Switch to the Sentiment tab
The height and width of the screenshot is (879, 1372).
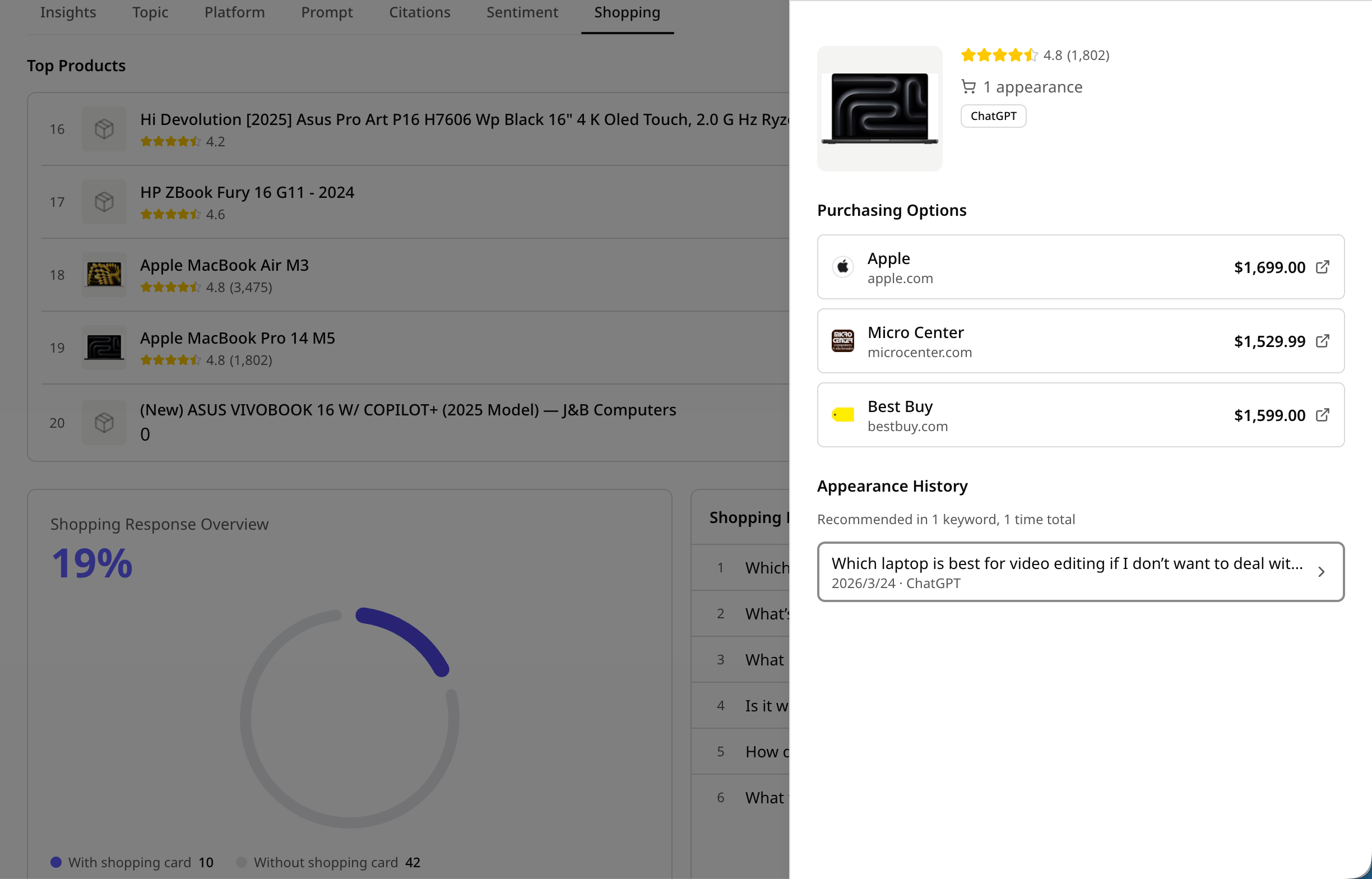(x=522, y=12)
